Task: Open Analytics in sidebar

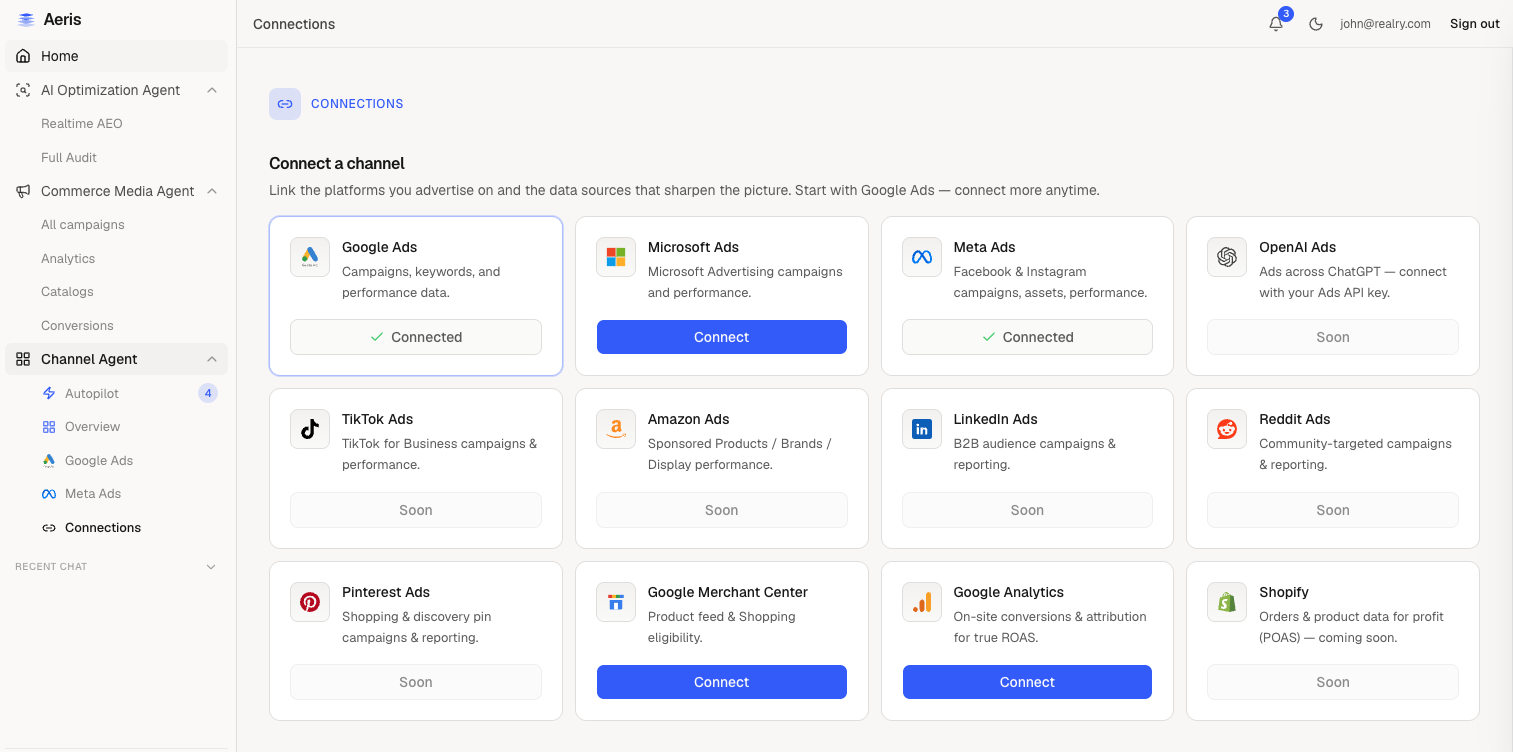Action: pos(68,259)
